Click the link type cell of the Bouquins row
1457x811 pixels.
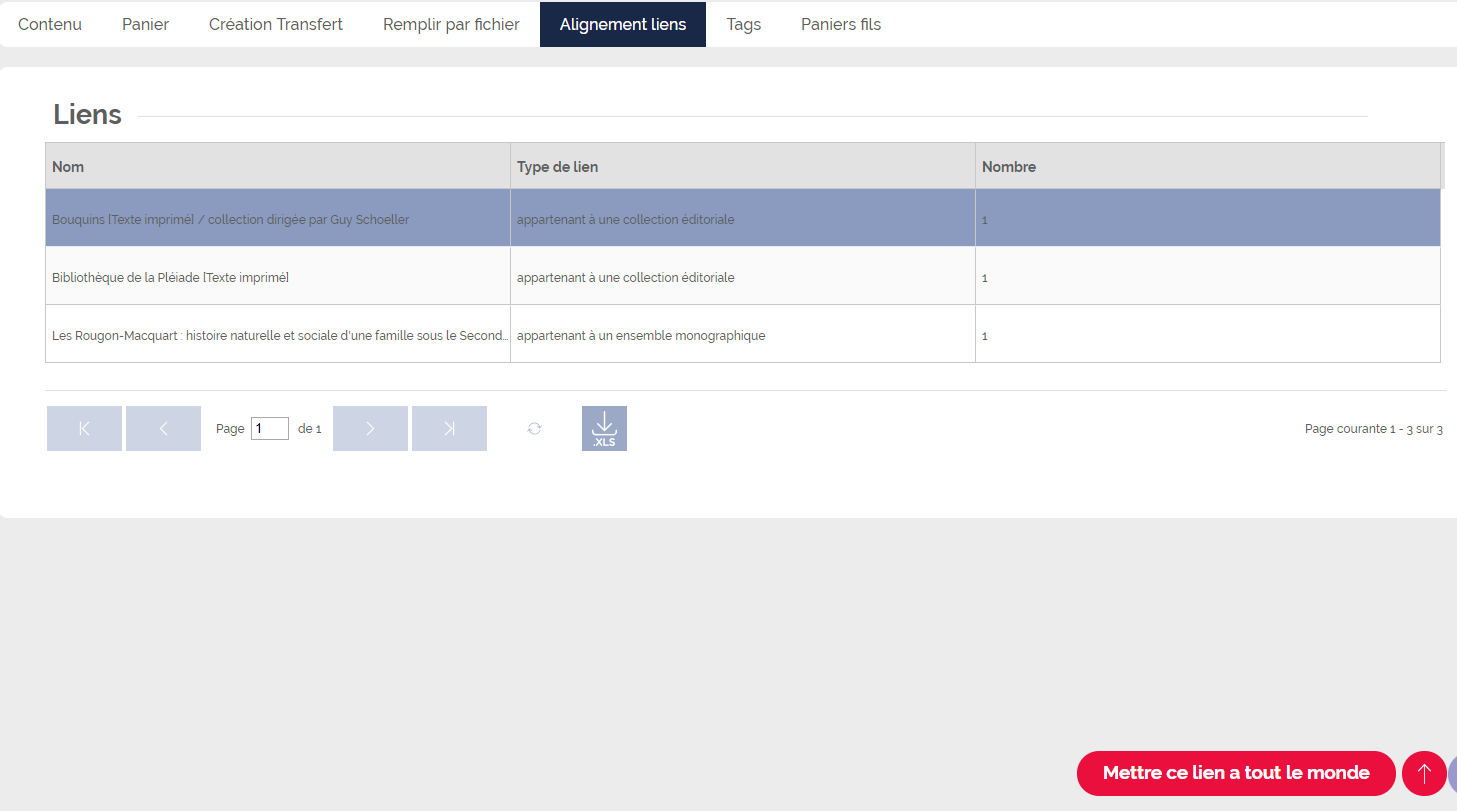tap(743, 218)
